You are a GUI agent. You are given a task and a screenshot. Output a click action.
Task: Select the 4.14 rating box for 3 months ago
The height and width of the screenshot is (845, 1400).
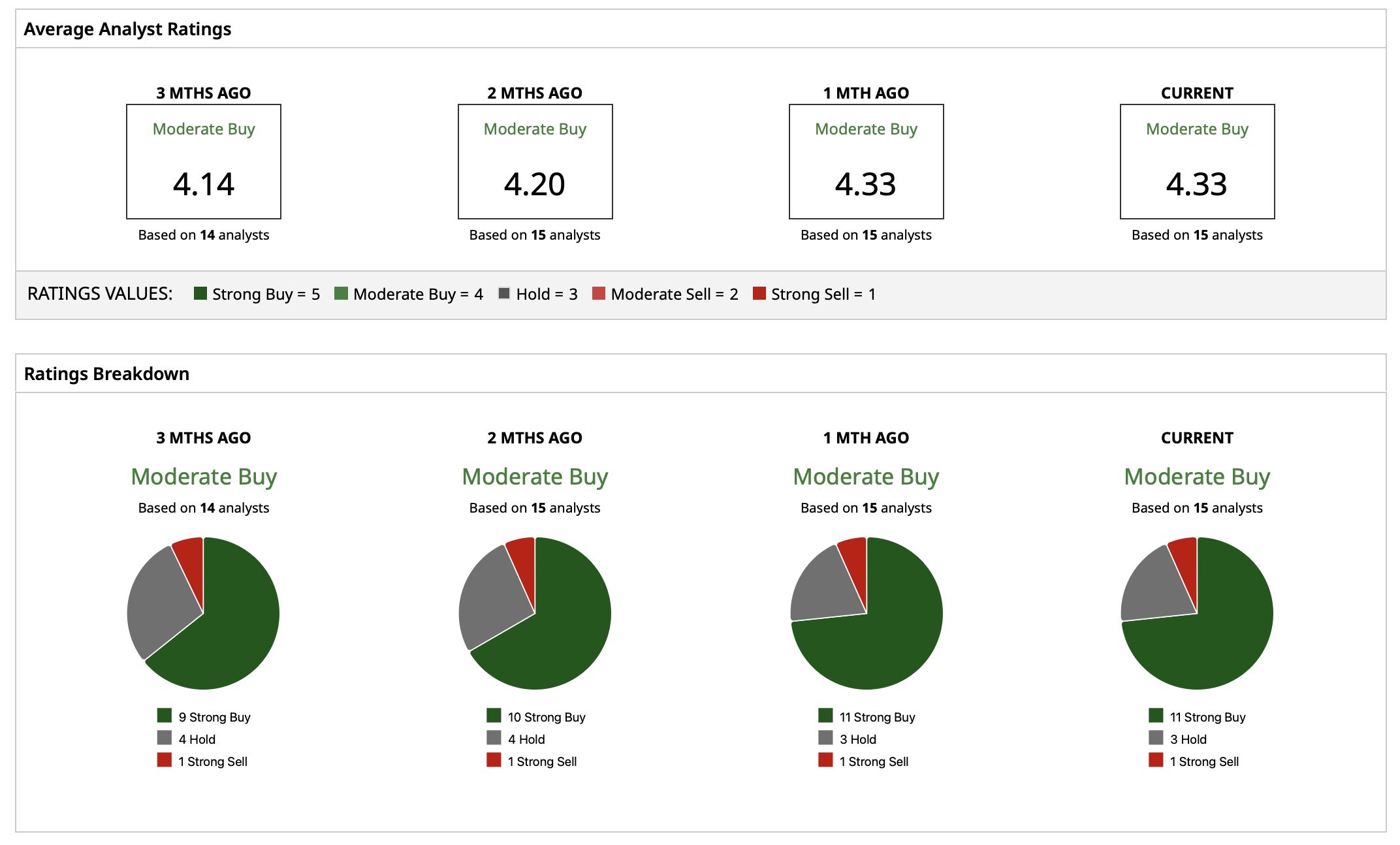(x=204, y=161)
